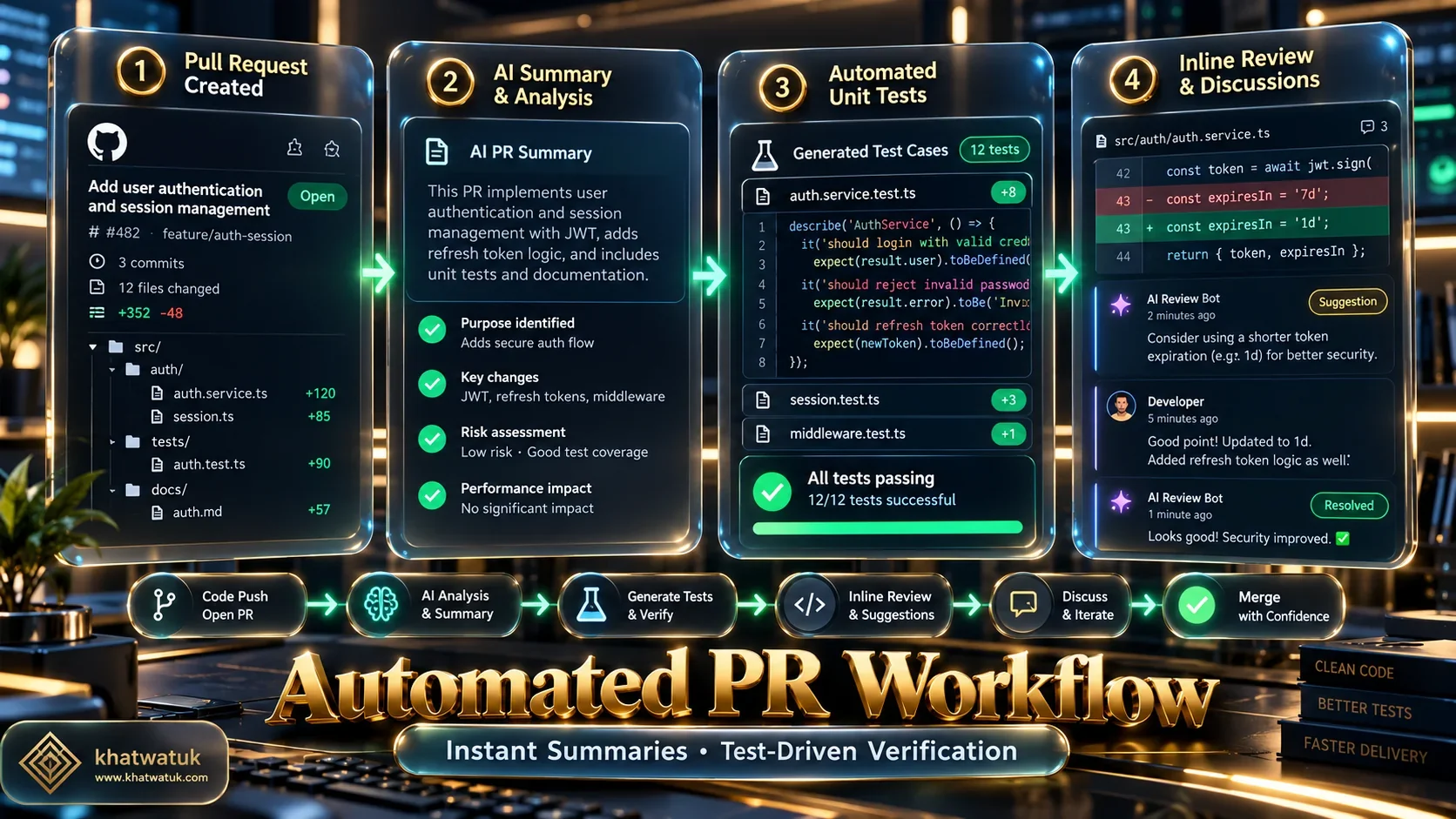Image resolution: width=1456 pixels, height=819 pixels.
Task: Click the Risk assessment green check
Action: click(432, 439)
